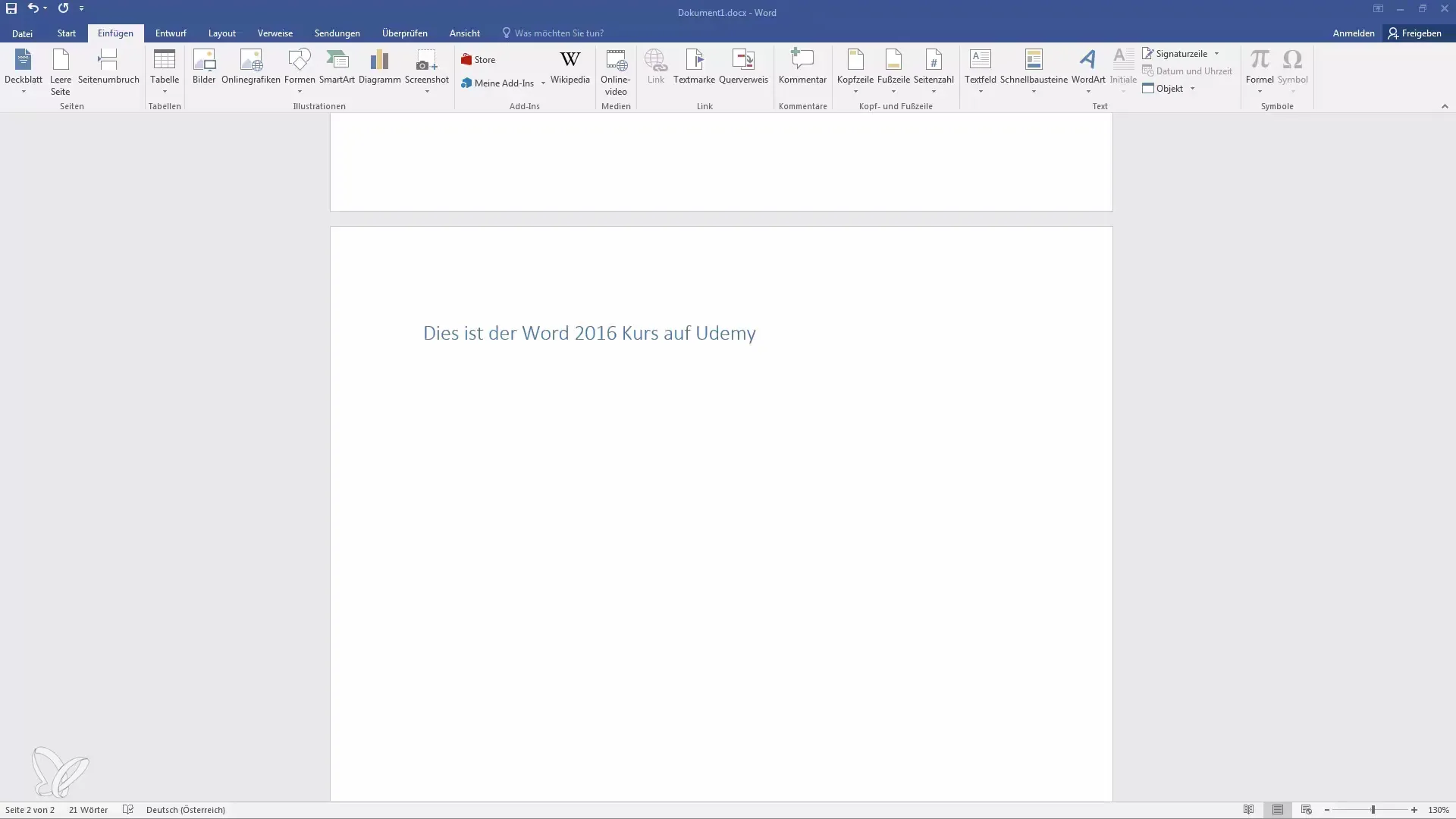Insert a Signaturzeile
Screen dimensions: 1456x819
1175,54
